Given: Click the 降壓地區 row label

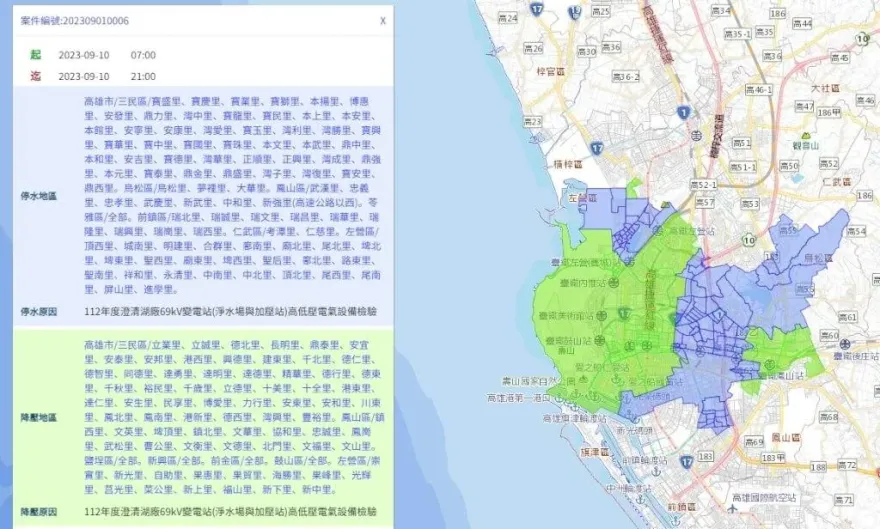Looking at the screenshot, I should [39, 417].
